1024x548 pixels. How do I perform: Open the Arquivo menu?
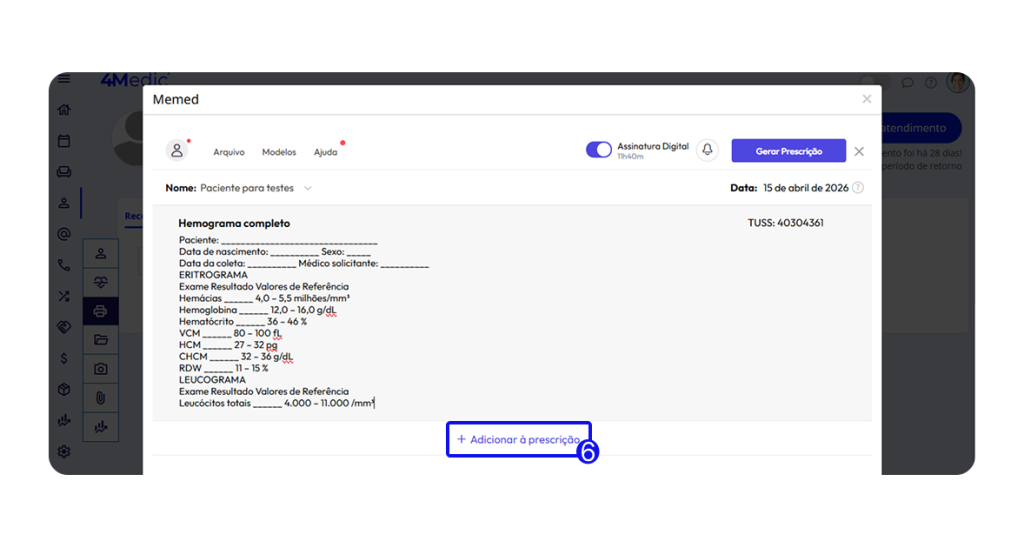[x=229, y=152]
